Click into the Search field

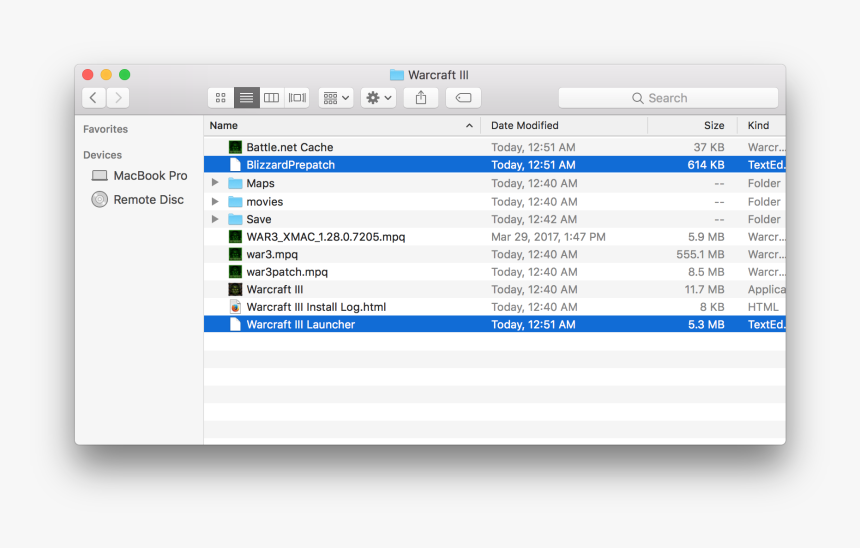pos(668,98)
